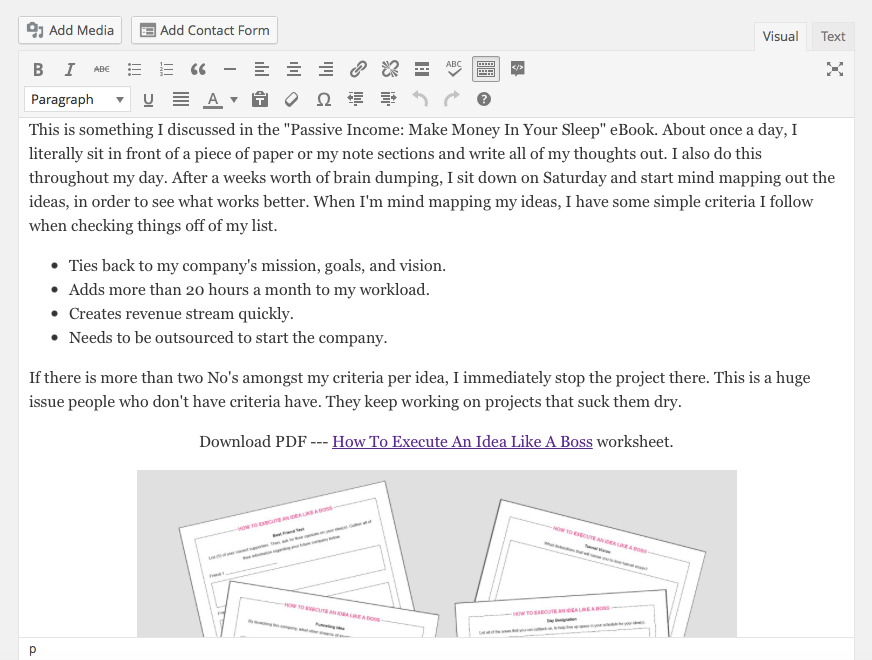Align text right

coord(326,70)
